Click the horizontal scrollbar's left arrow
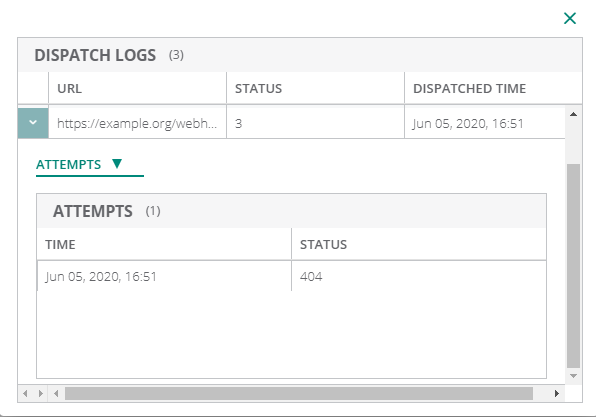Viewport: 596px width, 417px height. pyautogui.click(x=56, y=393)
